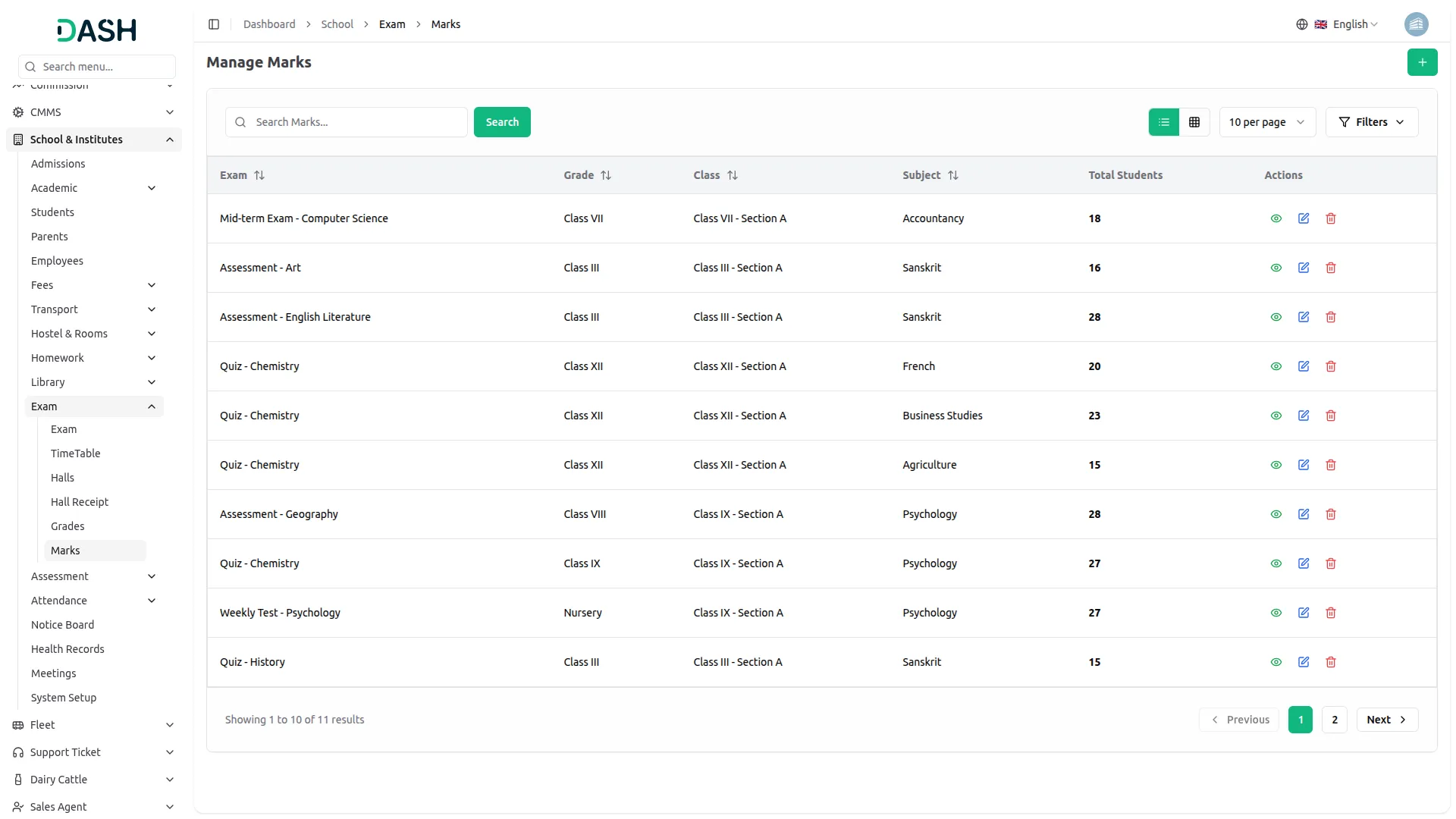The width and height of the screenshot is (1456, 819).
Task: Click the green plus button to add new marks
Action: (x=1423, y=62)
